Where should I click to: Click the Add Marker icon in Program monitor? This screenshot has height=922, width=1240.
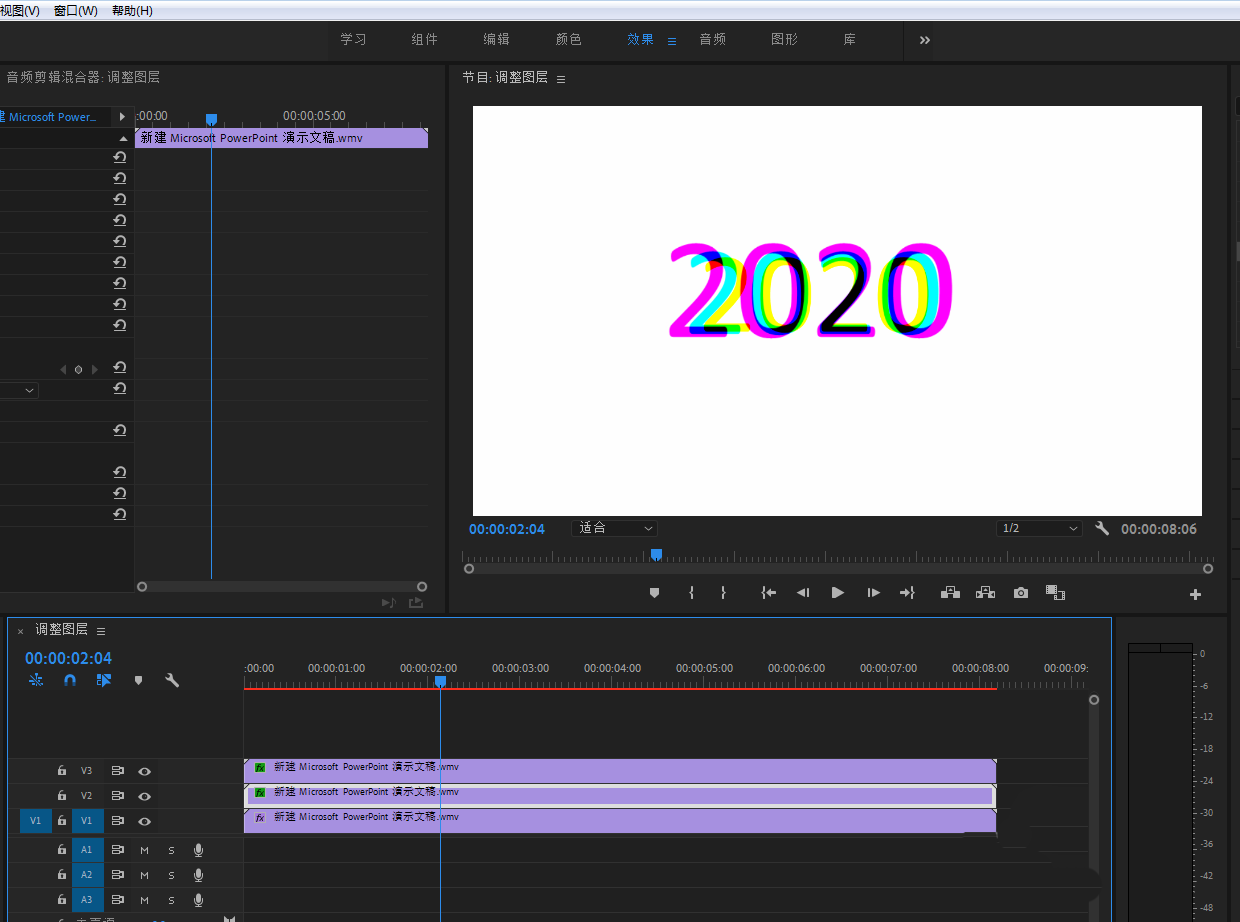coord(655,593)
